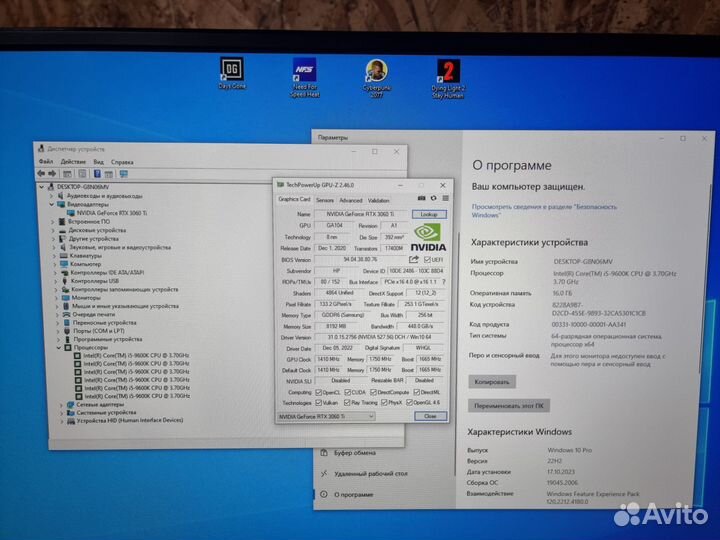Expand the Встроенное ПО node arrow
The height and width of the screenshot is (540, 720).
pyautogui.click(x=53, y=221)
